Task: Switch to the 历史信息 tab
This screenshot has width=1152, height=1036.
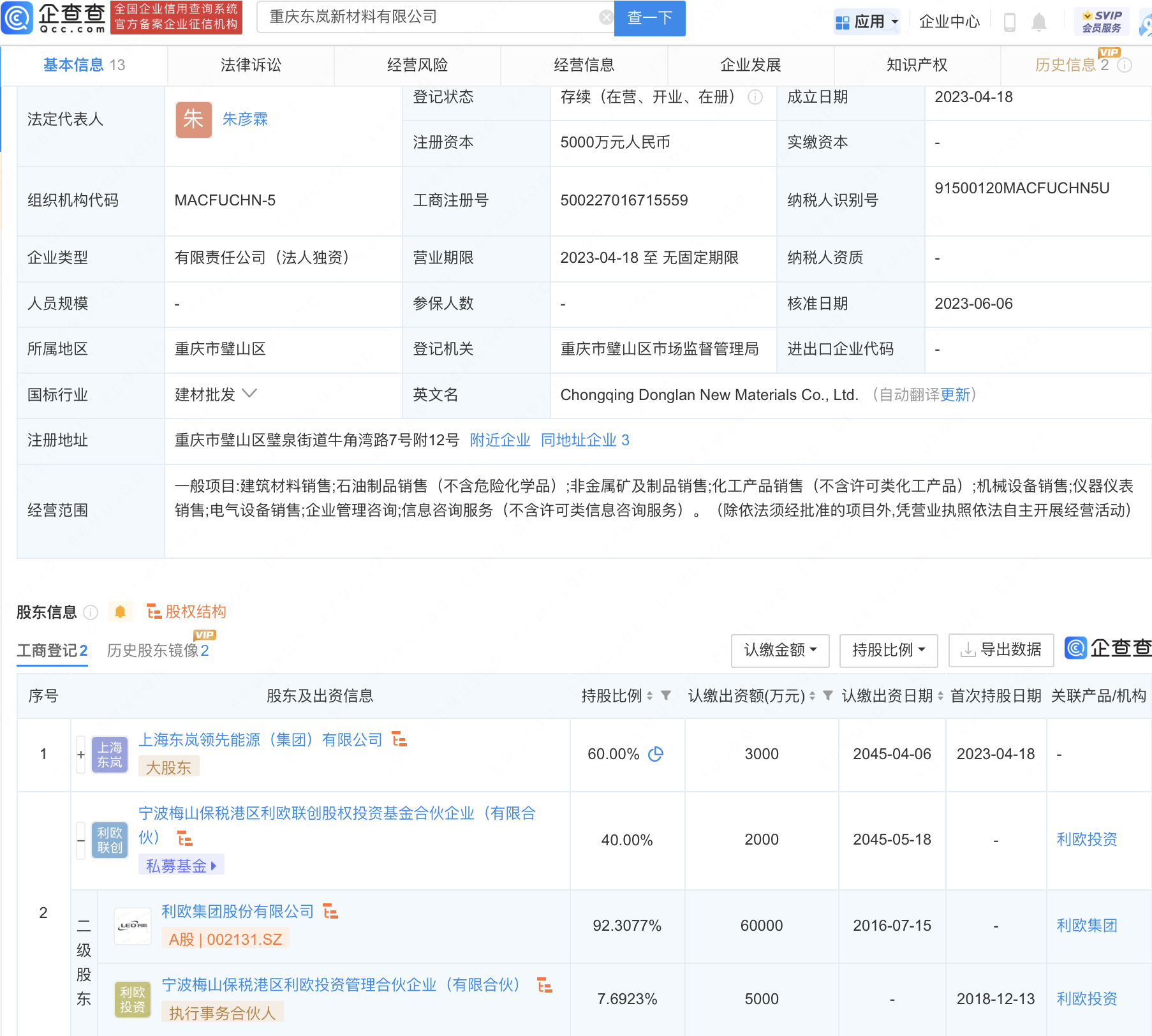Action: [x=1072, y=65]
